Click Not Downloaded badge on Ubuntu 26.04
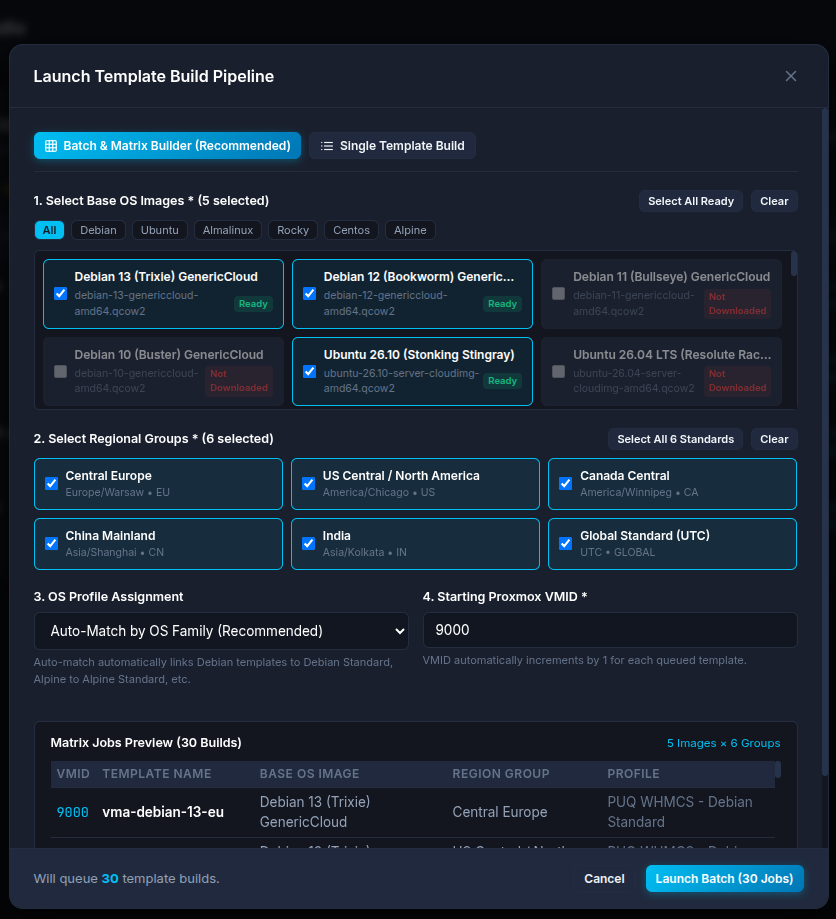Viewport: 836px width, 919px height. click(737, 381)
